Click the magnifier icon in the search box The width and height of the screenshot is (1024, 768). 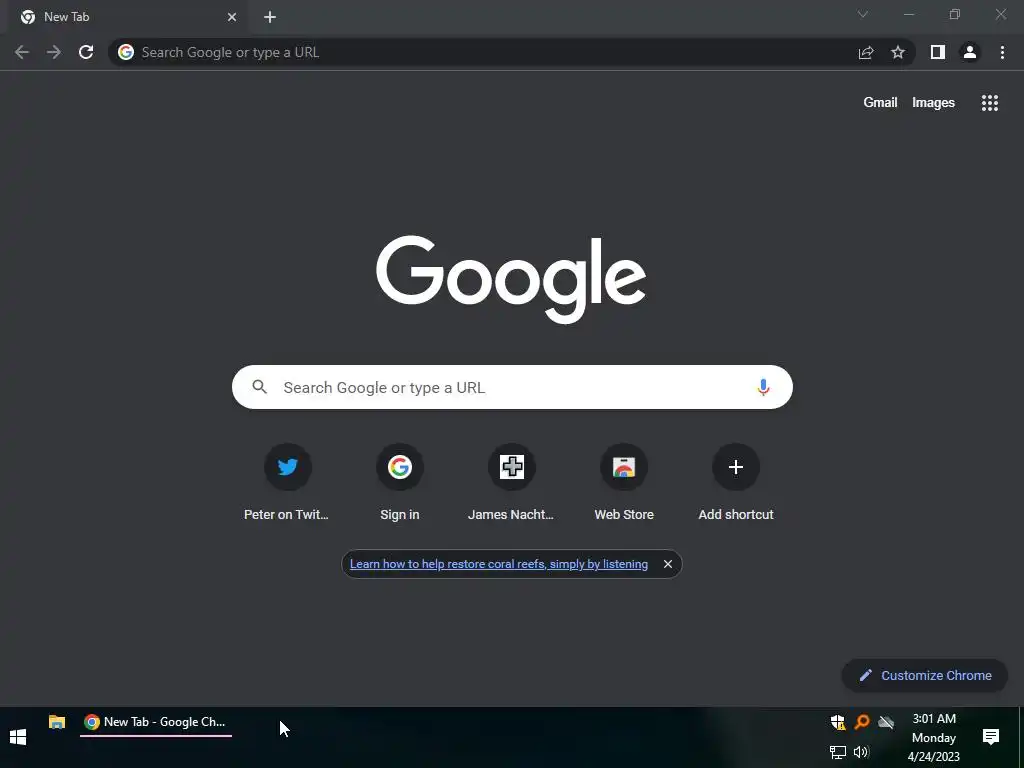tap(260, 387)
